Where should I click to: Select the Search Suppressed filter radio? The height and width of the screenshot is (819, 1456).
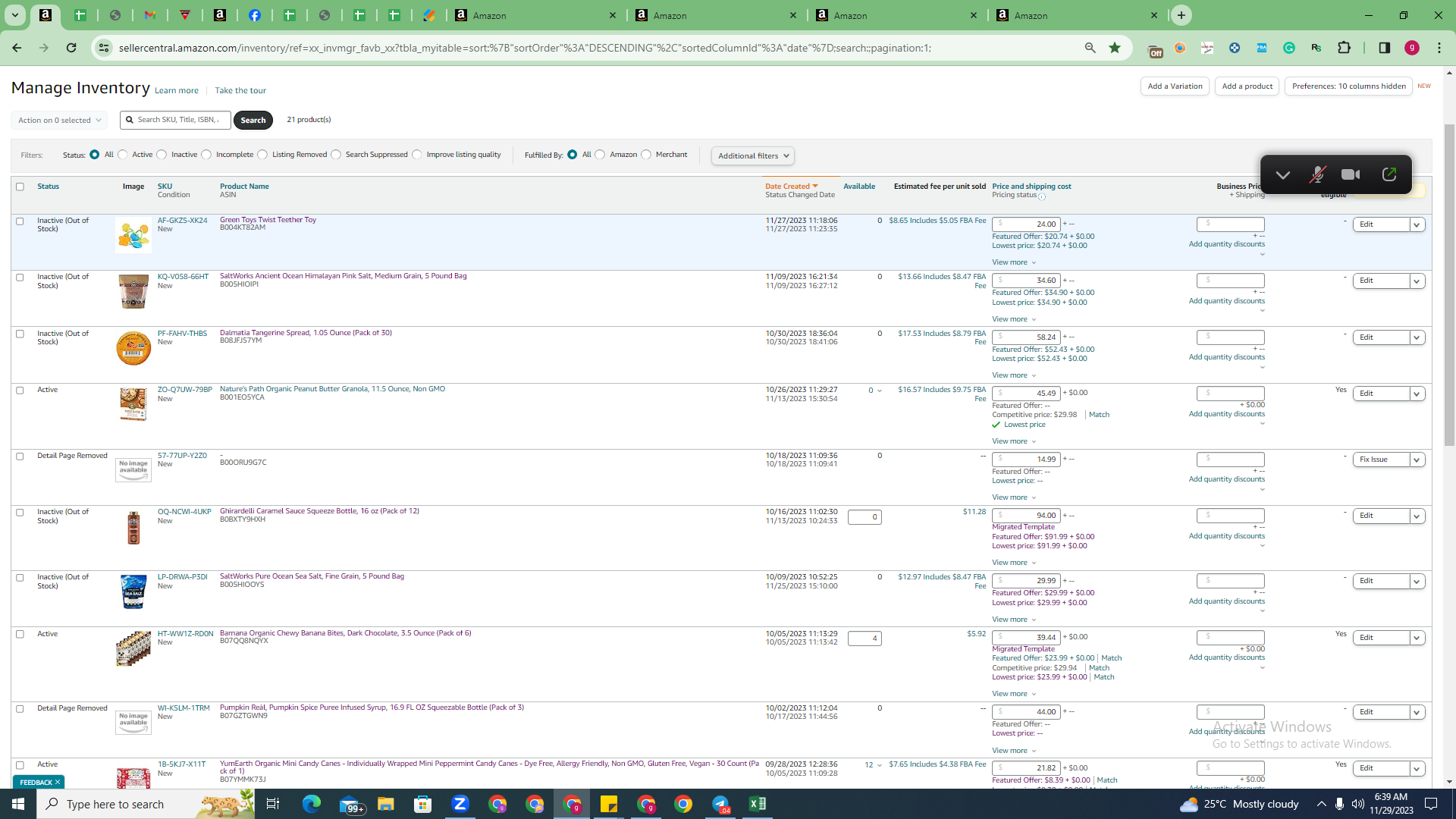[336, 155]
